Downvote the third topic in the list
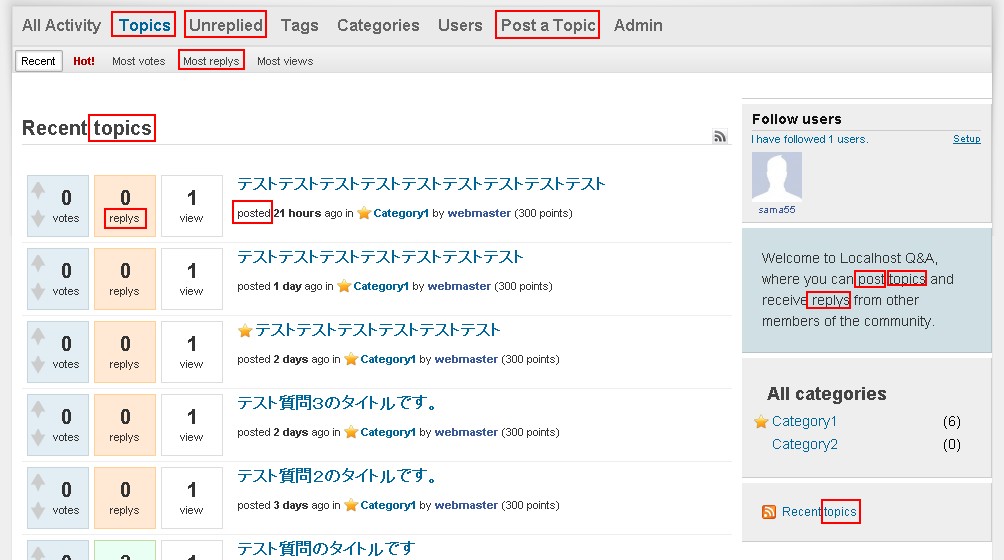 coord(38,364)
